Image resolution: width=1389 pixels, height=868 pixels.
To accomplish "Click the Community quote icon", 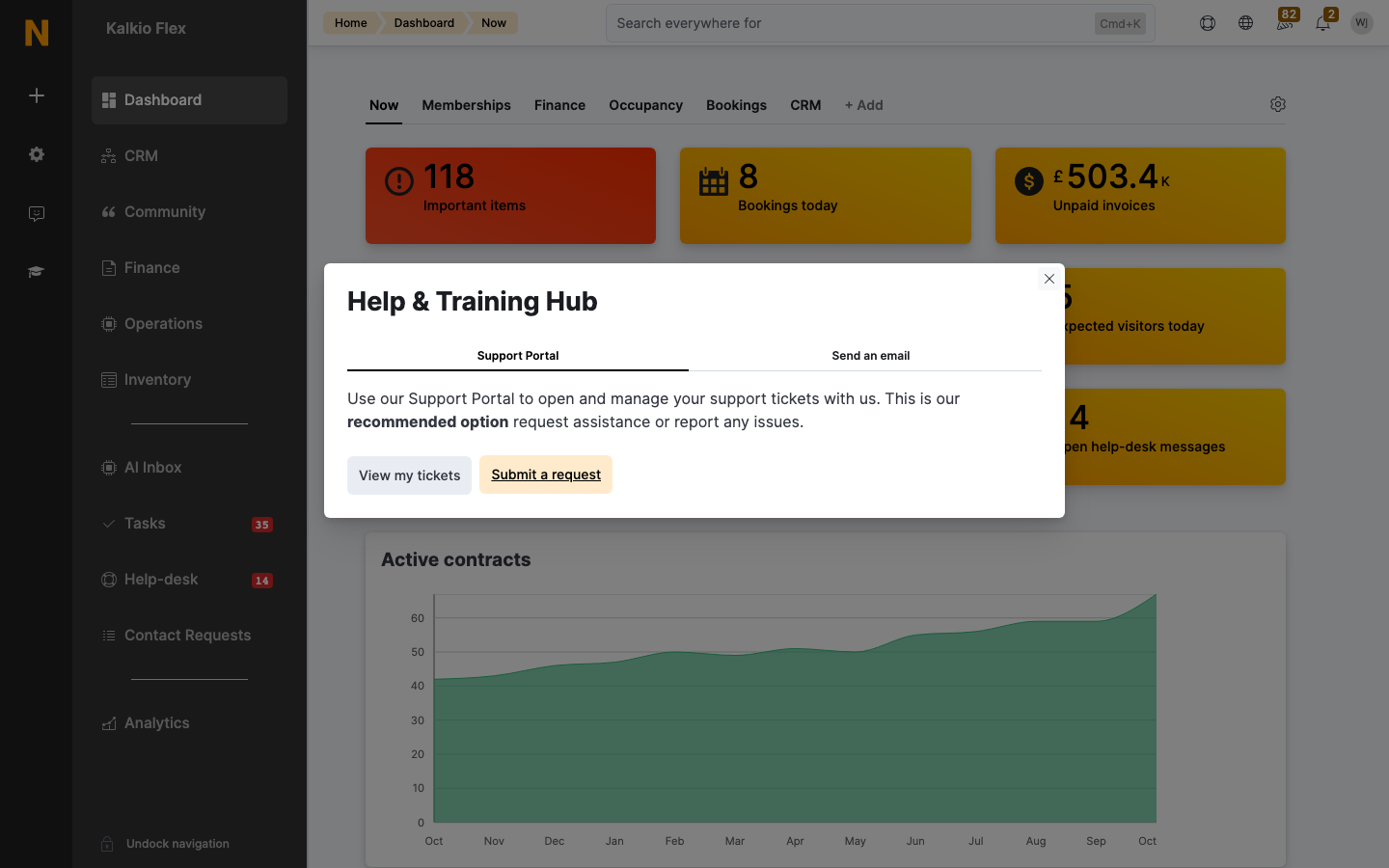I will [109, 212].
